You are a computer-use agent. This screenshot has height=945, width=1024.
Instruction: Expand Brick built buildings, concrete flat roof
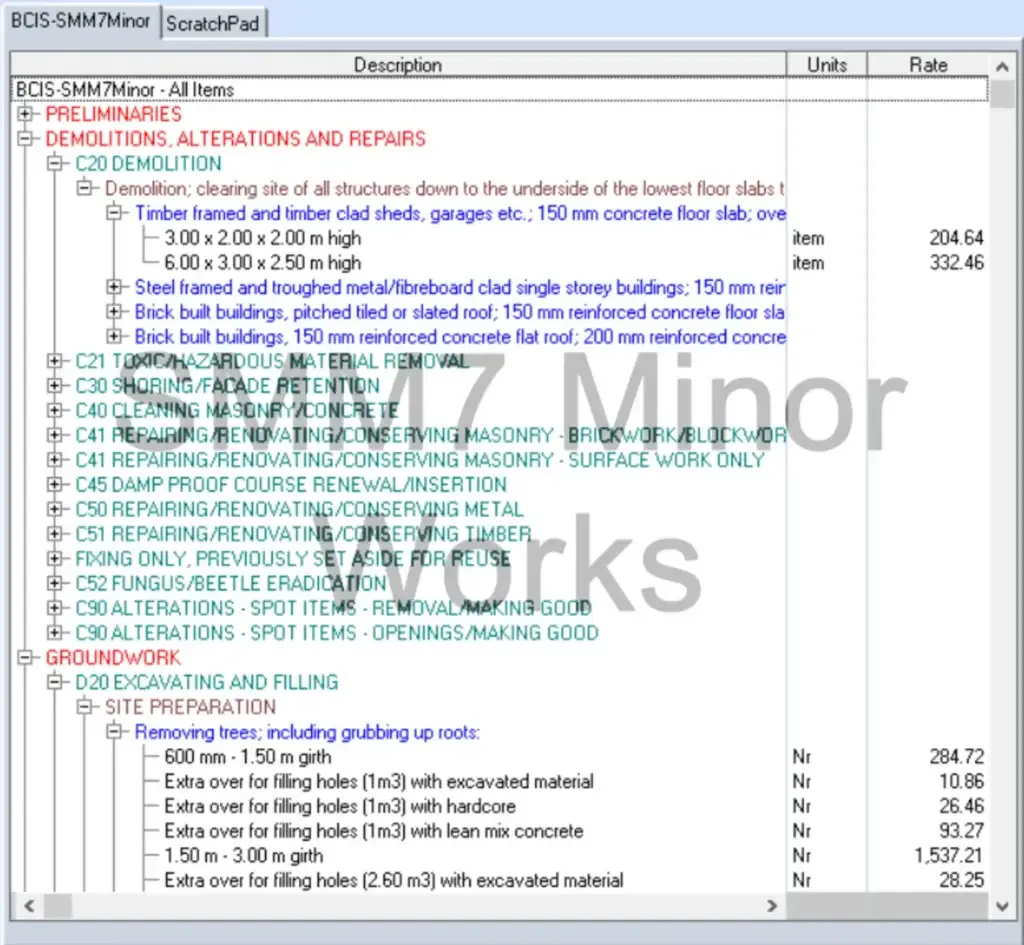click(114, 337)
